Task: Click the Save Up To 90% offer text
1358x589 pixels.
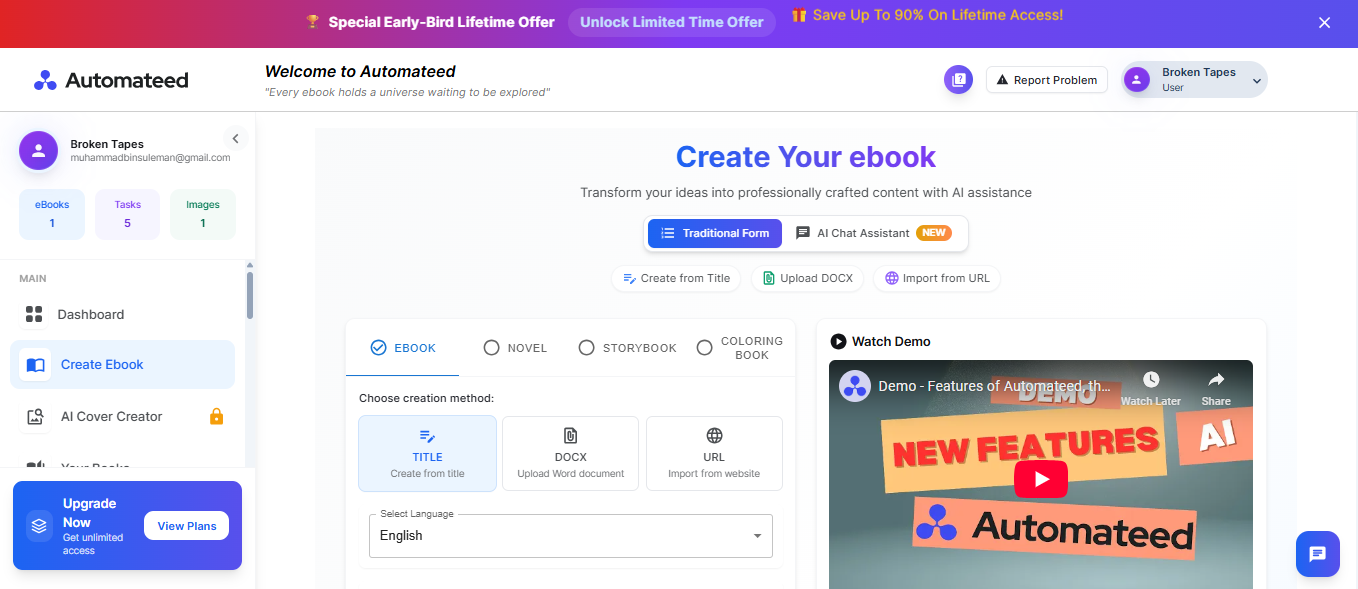Action: (938, 15)
